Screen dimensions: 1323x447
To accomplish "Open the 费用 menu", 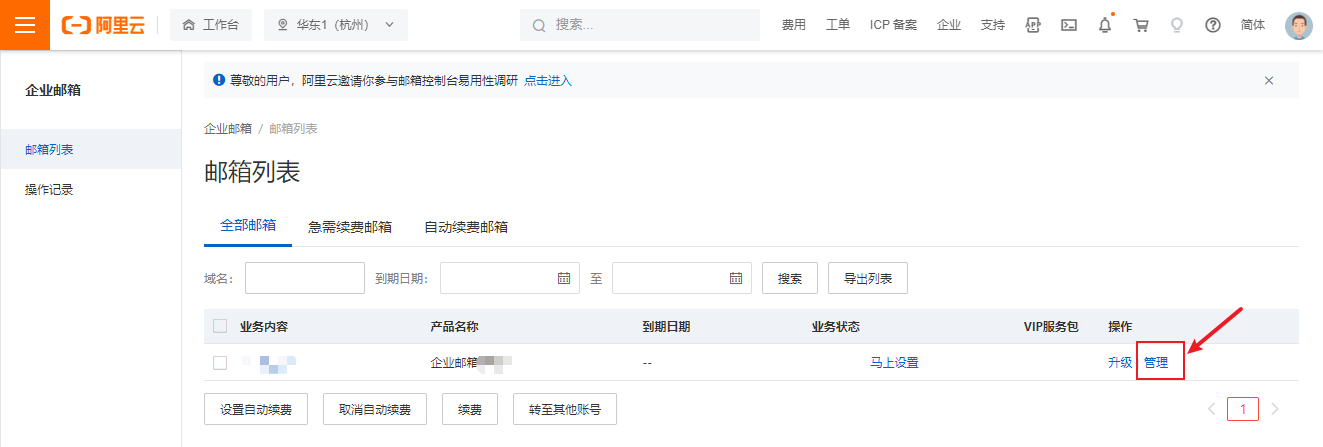I will (x=794, y=25).
